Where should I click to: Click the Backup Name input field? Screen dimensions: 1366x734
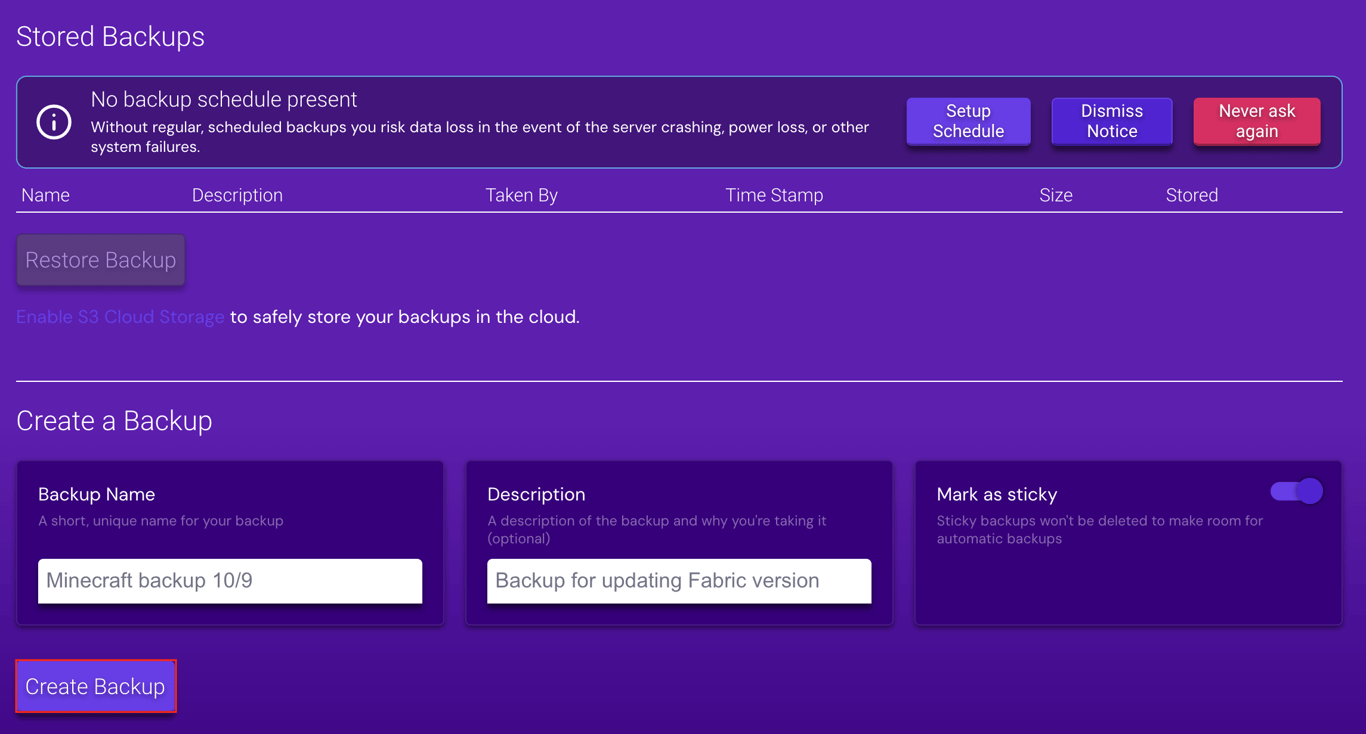[x=229, y=581]
